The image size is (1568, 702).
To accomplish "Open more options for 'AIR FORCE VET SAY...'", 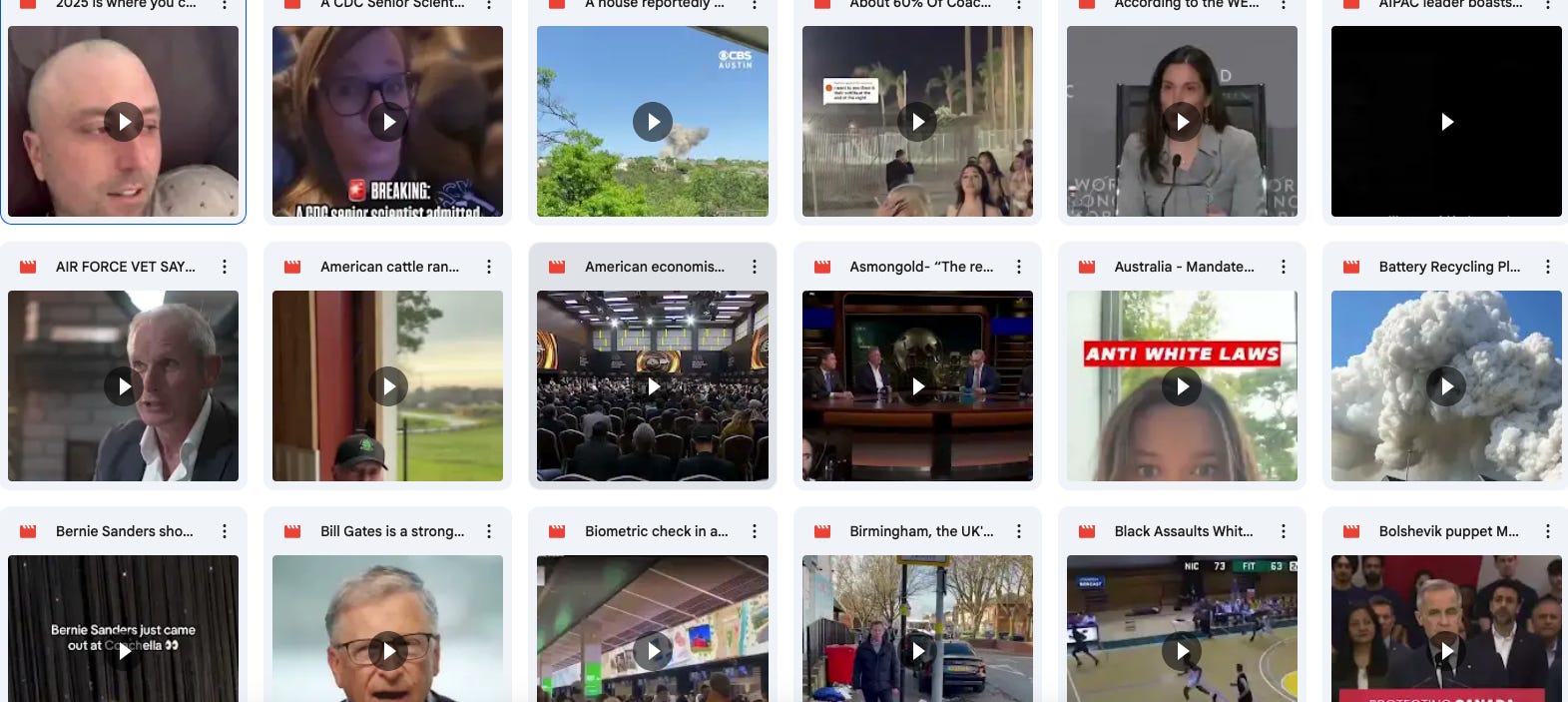I will coord(225,267).
